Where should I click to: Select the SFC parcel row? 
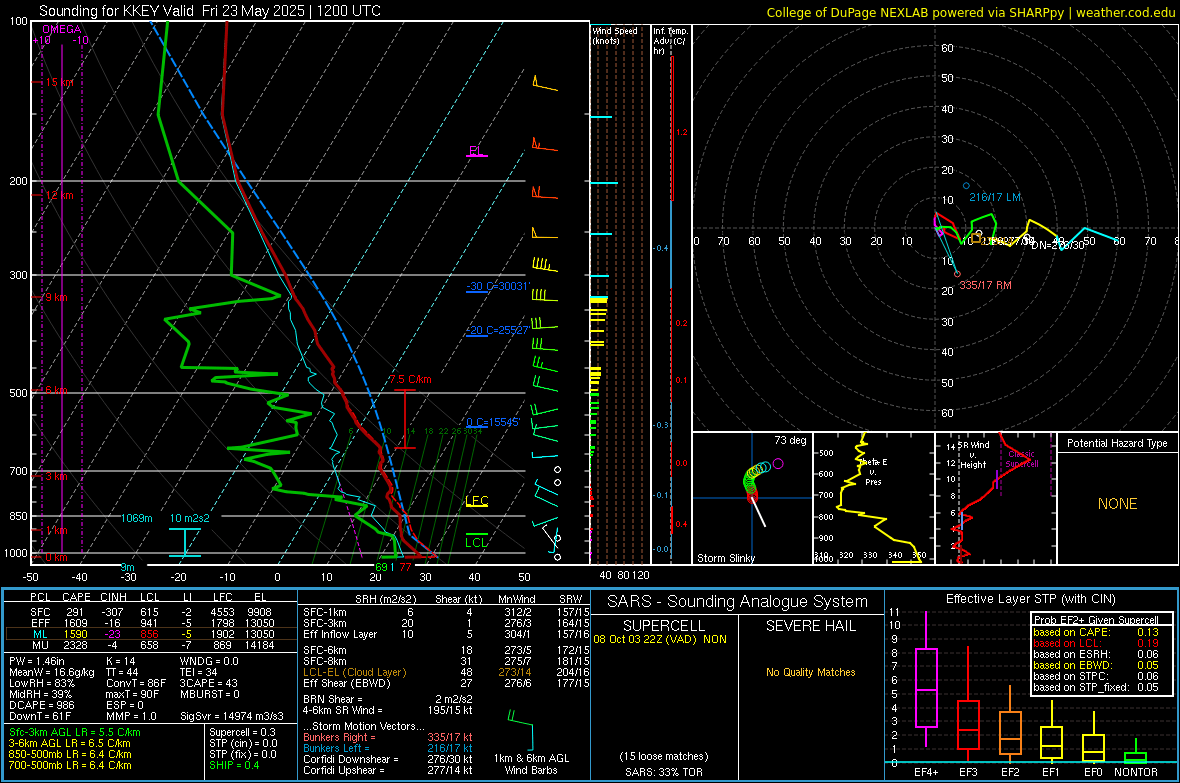[x=151, y=612]
